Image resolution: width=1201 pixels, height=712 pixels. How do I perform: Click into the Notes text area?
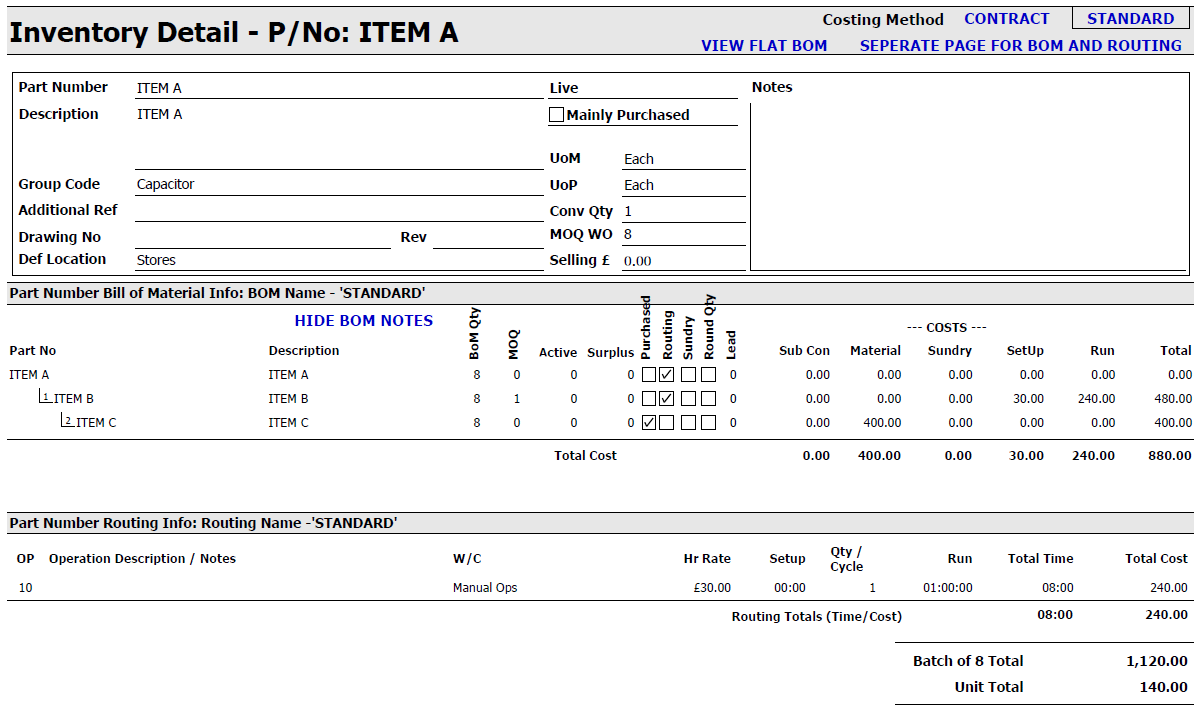pyautogui.click(x=968, y=185)
